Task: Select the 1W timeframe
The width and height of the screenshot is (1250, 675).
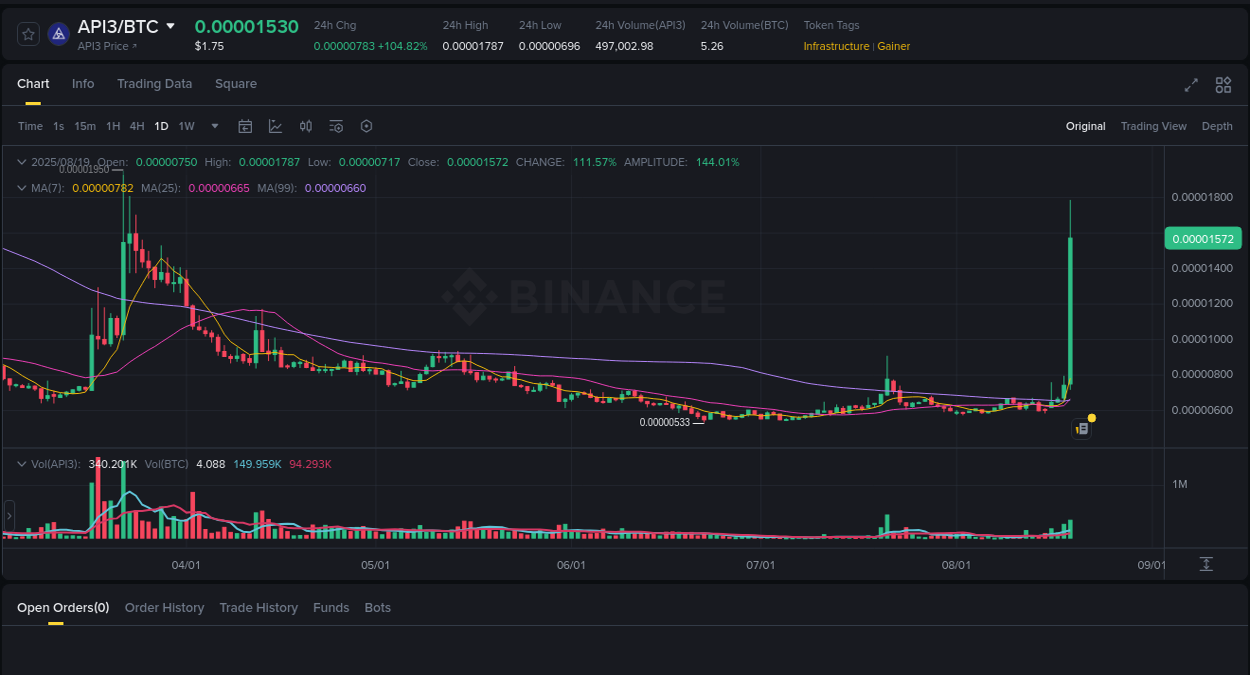Action: (x=186, y=126)
